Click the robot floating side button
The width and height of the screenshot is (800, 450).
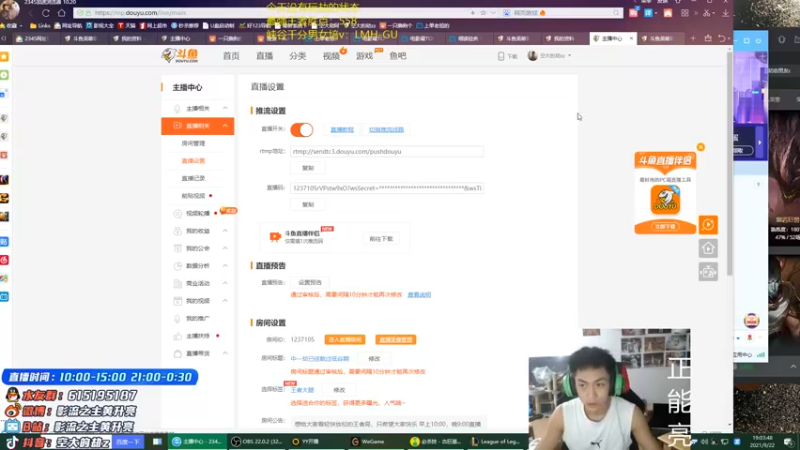[708, 272]
